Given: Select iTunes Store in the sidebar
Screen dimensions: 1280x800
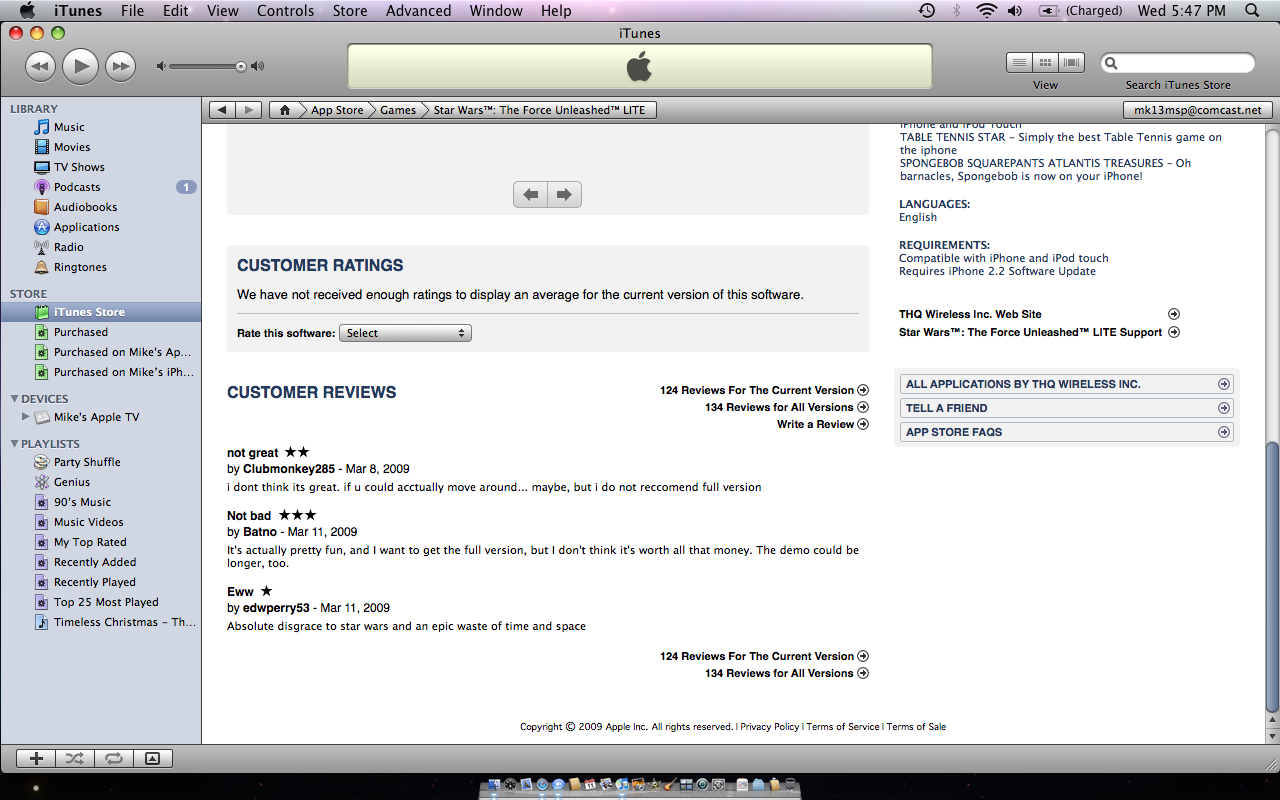Looking at the screenshot, I should pos(100,312).
